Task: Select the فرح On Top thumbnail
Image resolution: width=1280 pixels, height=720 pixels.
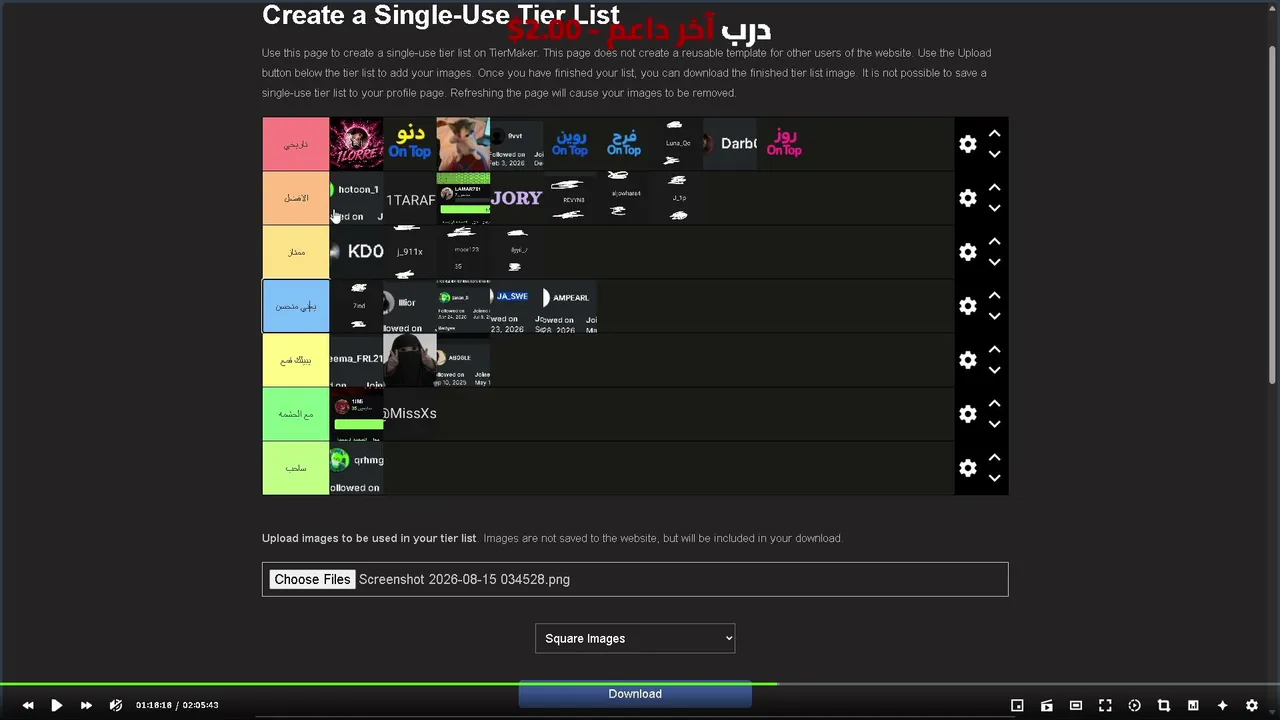Action: (x=624, y=144)
